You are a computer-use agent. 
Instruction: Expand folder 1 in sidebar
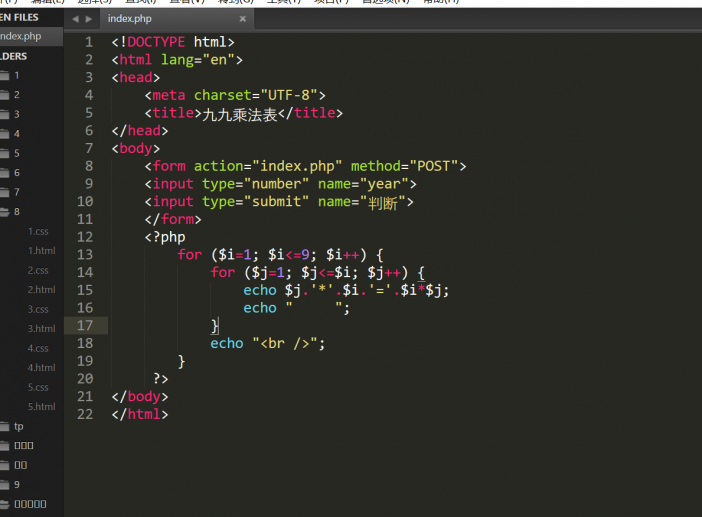point(17,75)
